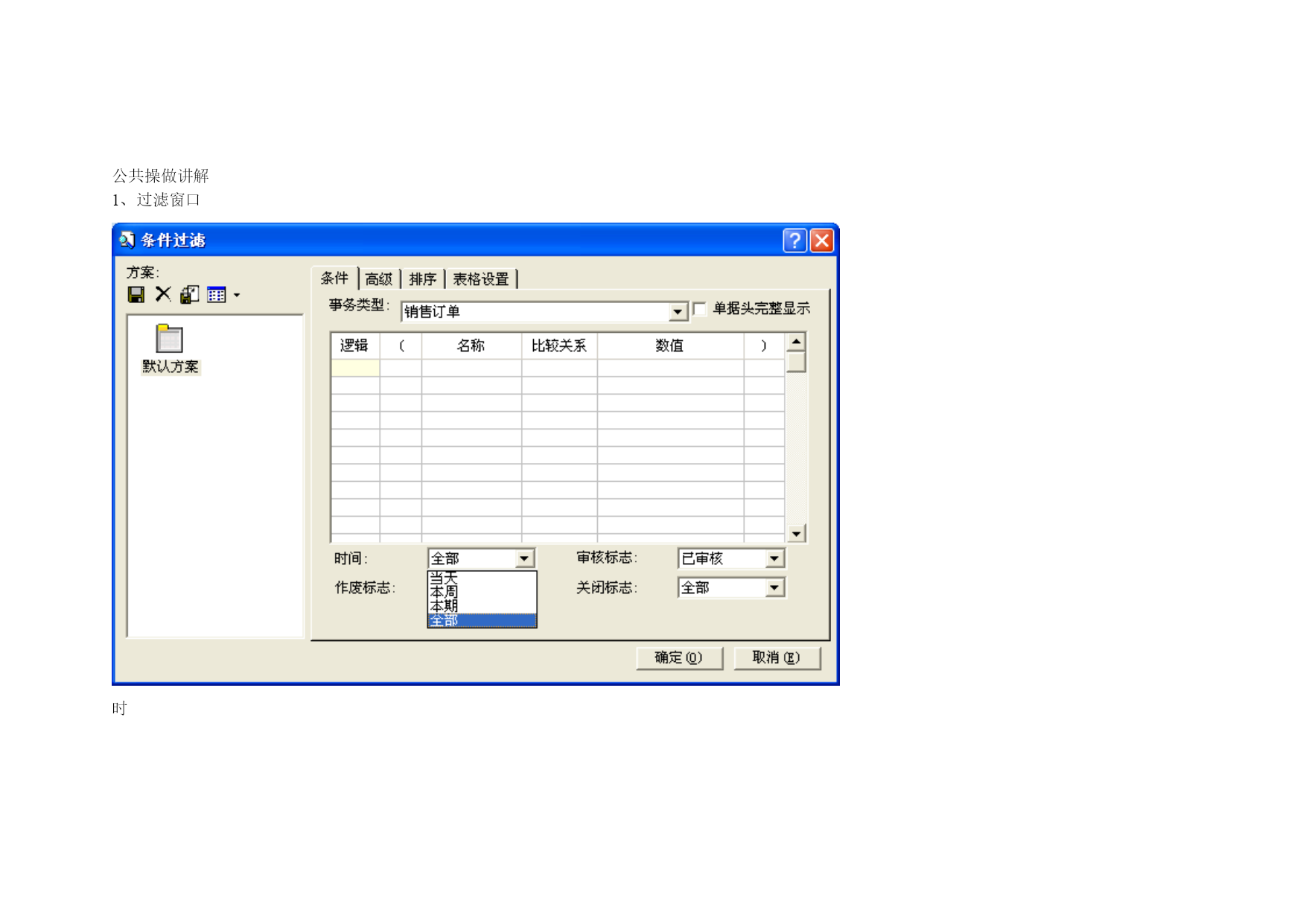Viewport: 1306px width, 924px height.
Task: Click the grid view mode icon
Action: point(217,295)
